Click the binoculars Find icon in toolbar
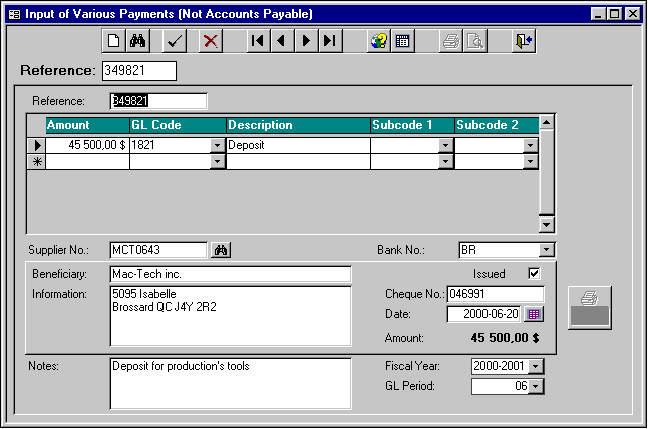 138,41
